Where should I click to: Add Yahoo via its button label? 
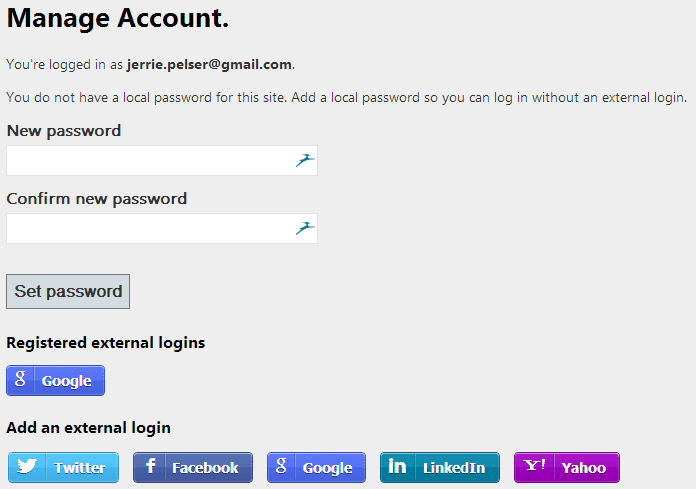[583, 468]
